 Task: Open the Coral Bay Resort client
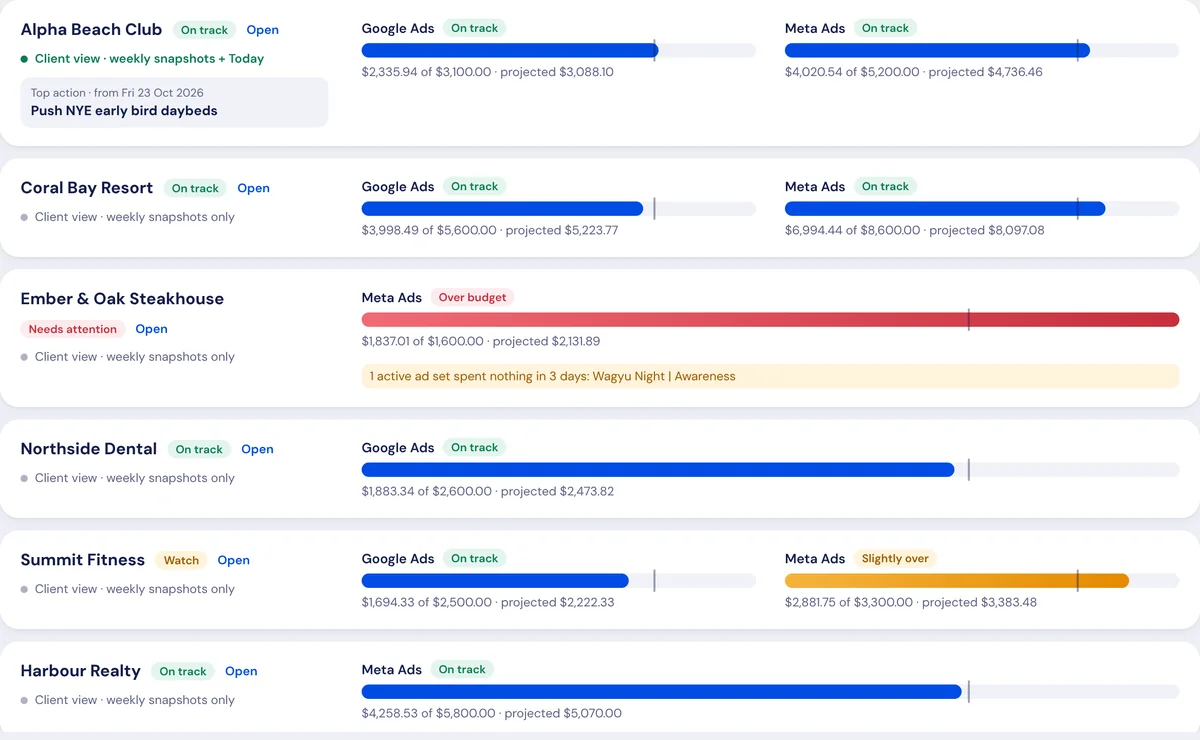253,188
